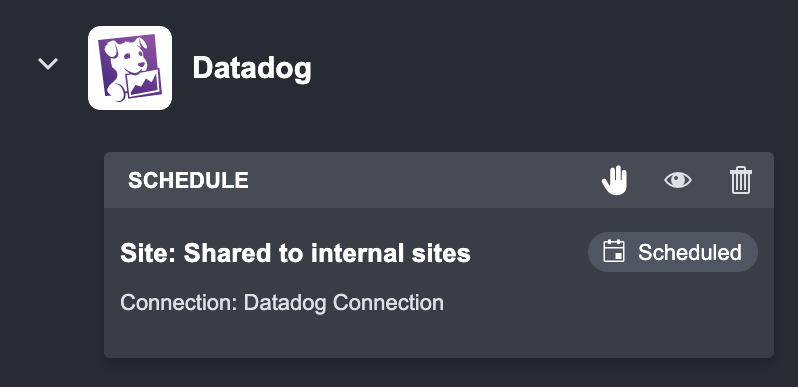798x387 pixels.
Task: Toggle the eye visibility icon
Action: 678,180
